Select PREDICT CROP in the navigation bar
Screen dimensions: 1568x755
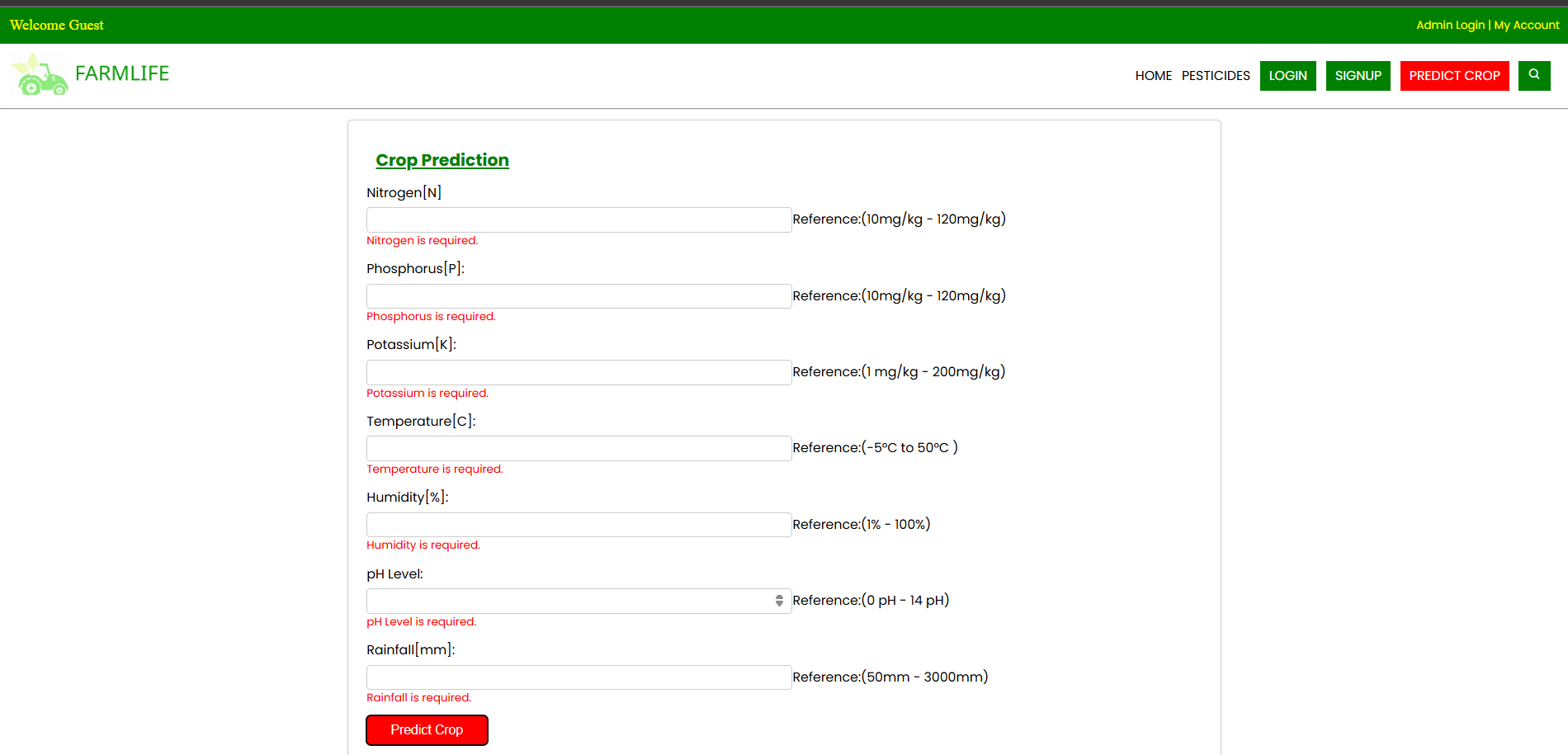point(1454,75)
